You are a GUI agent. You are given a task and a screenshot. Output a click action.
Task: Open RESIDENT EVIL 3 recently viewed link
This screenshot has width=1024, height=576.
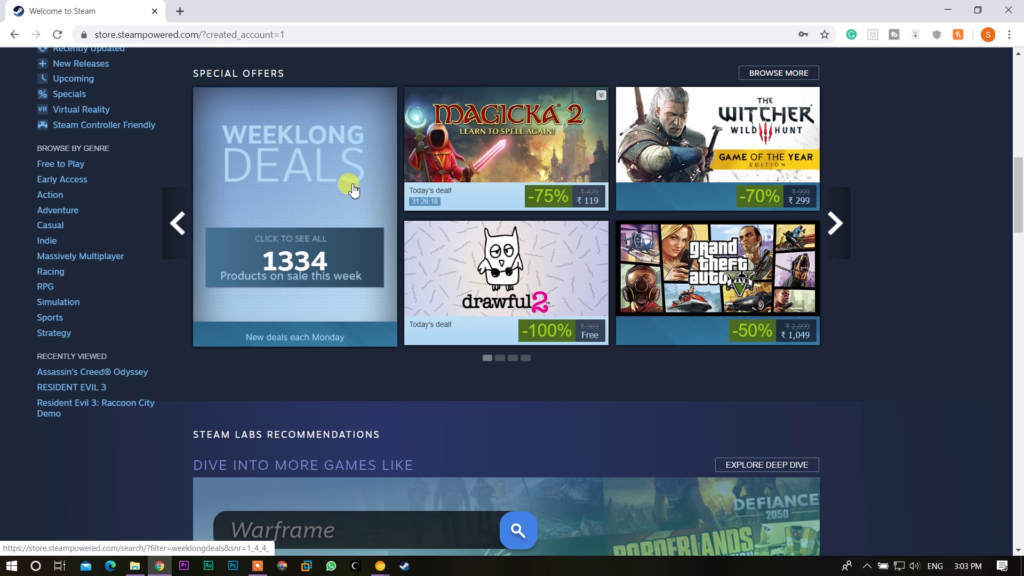[x=71, y=387]
